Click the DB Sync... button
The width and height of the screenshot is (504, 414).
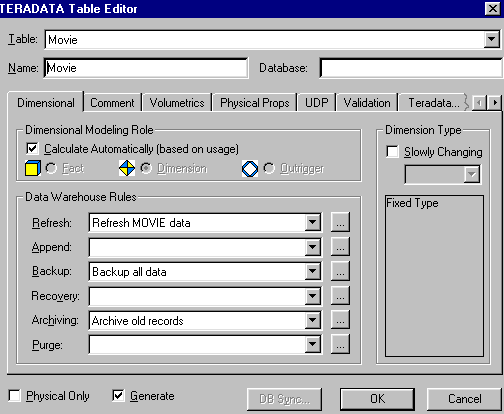[284, 399]
